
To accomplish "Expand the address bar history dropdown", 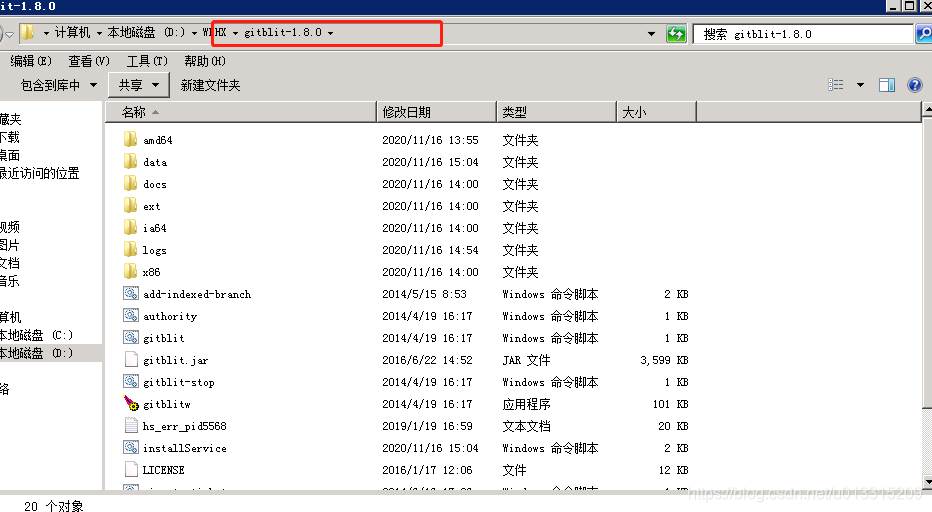I will click(x=651, y=34).
